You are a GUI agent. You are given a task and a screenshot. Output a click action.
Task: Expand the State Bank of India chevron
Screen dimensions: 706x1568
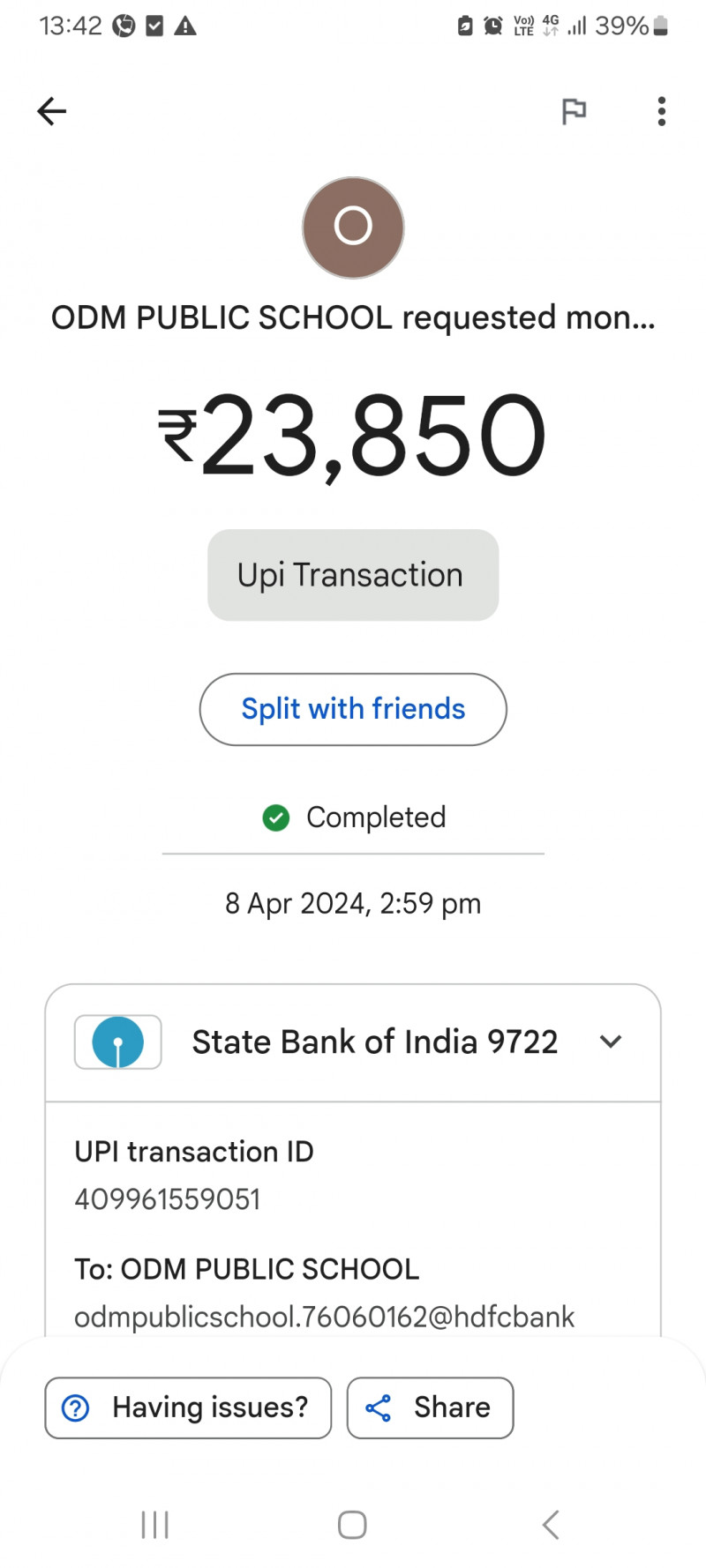(610, 1042)
